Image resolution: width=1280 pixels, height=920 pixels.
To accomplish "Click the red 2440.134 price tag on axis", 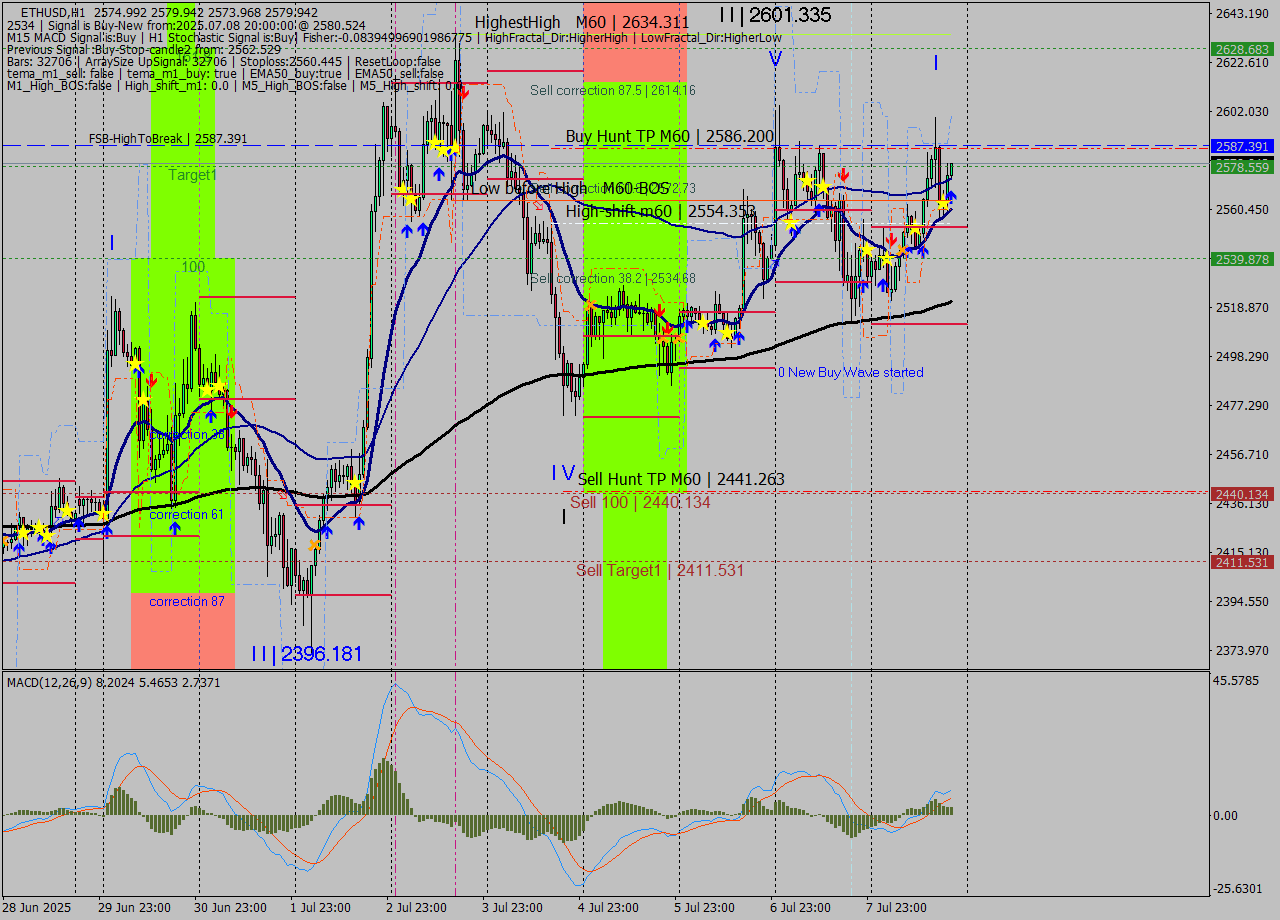I will (x=1241, y=494).
